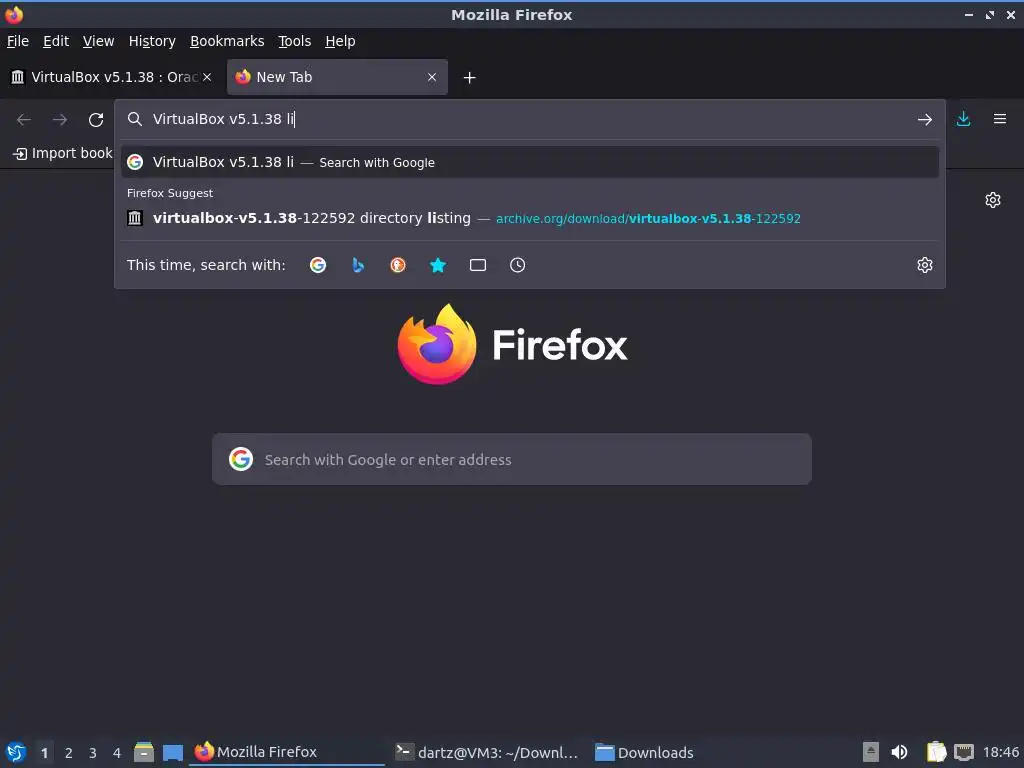The height and width of the screenshot is (768, 1024).
Task: Open the Help menu
Action: point(340,41)
